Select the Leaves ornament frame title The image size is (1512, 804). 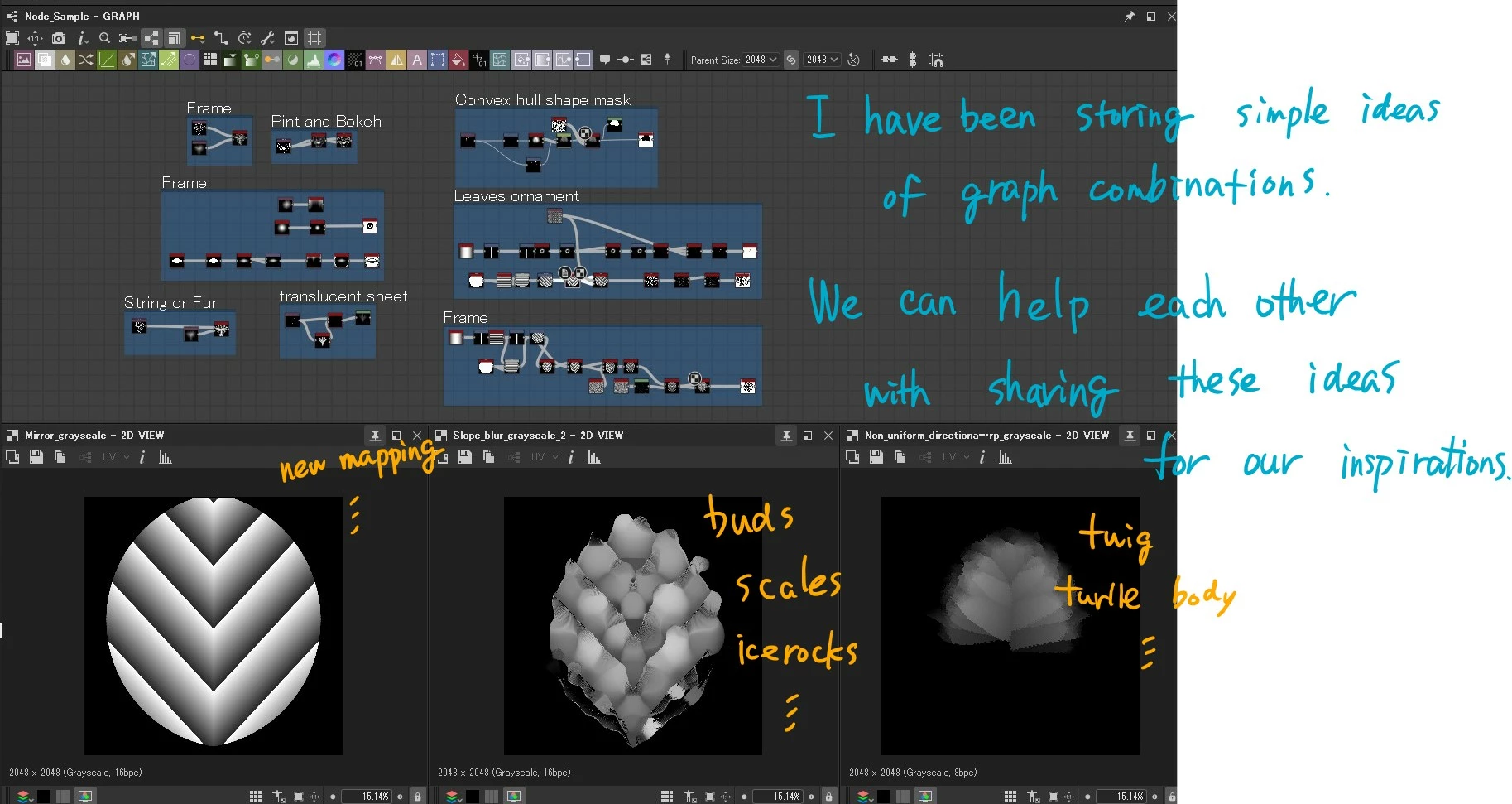(x=516, y=196)
